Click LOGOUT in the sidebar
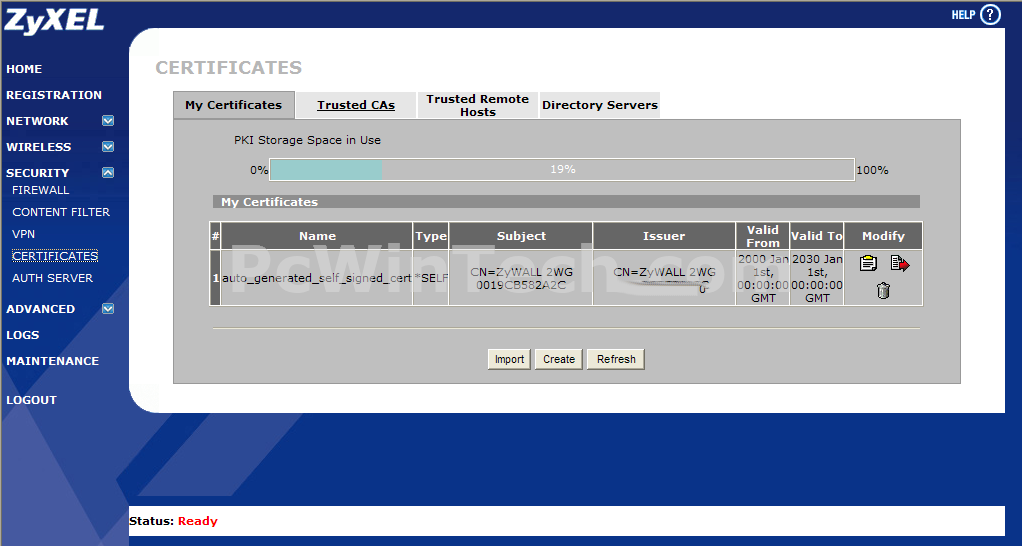 click(31, 400)
